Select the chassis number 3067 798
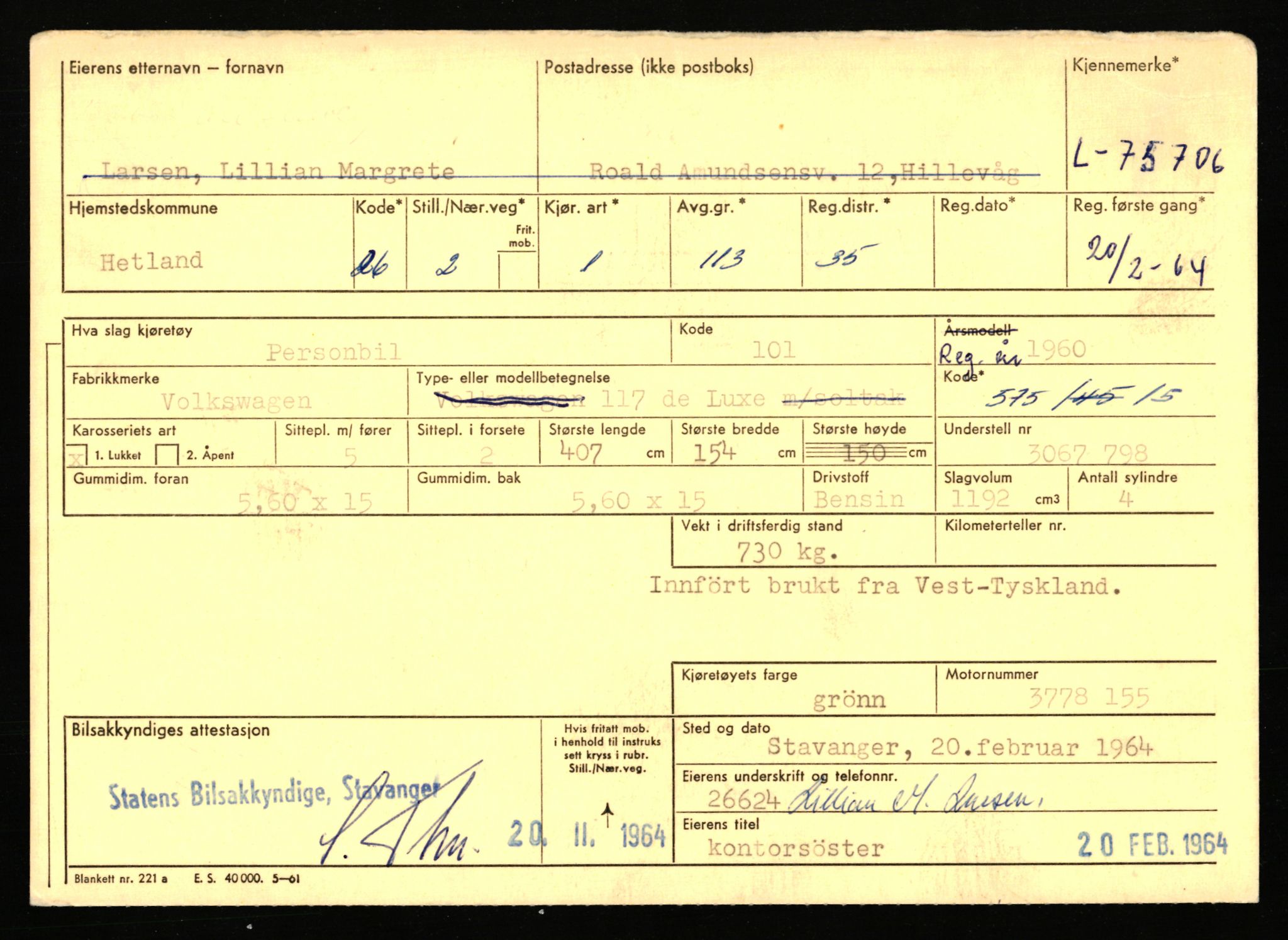Screen dimensions: 1288x940 pos(1087,453)
